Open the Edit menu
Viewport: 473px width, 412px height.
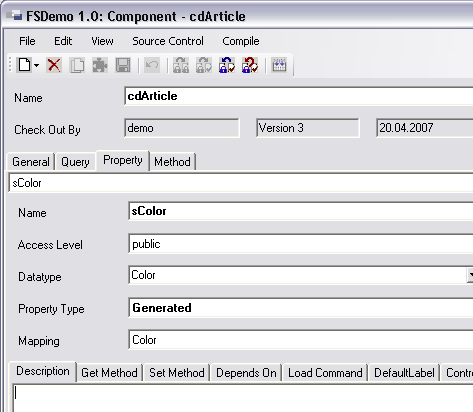63,41
